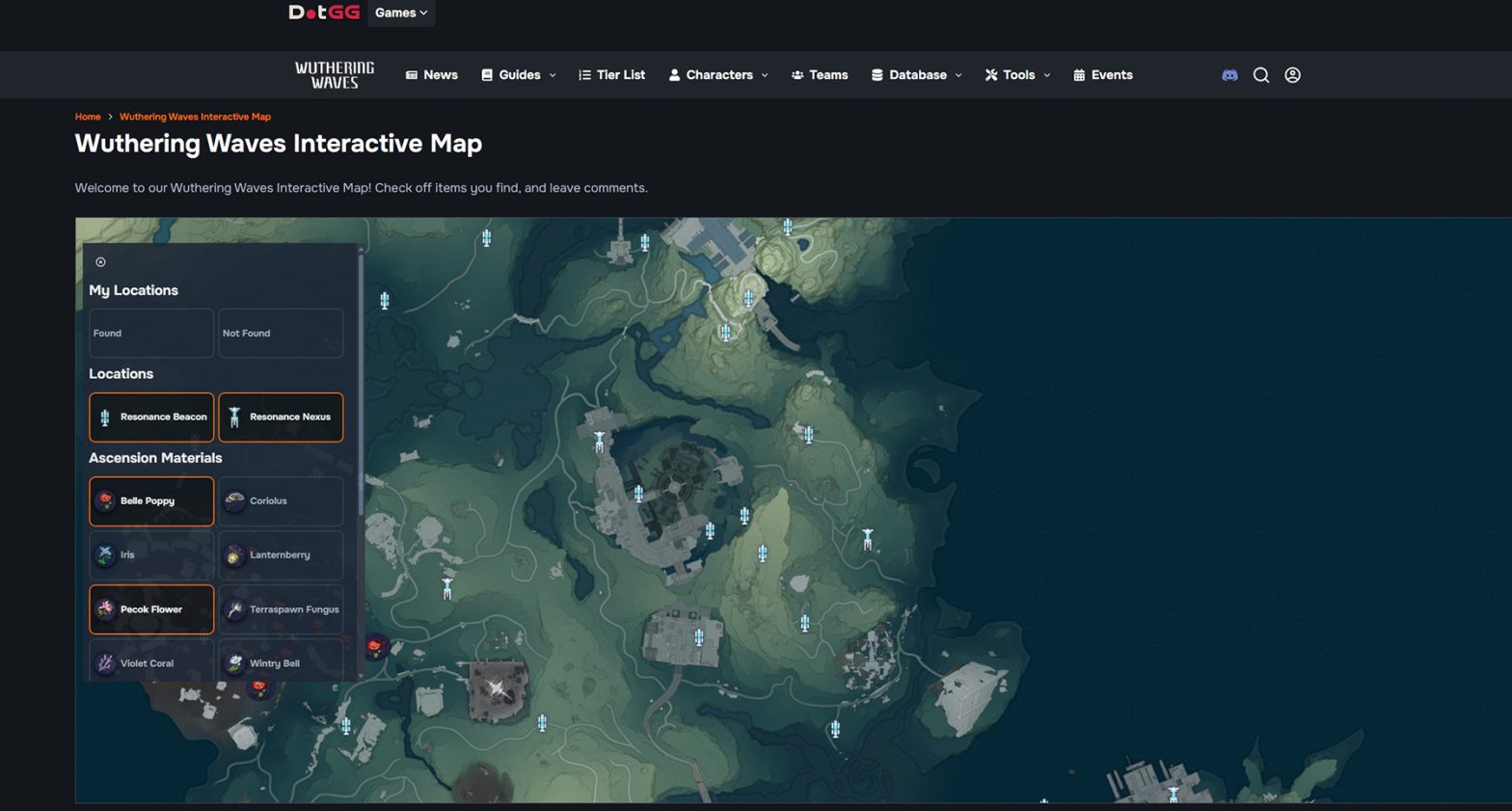
Task: Expand the Guides menu chevron
Action: pos(553,75)
